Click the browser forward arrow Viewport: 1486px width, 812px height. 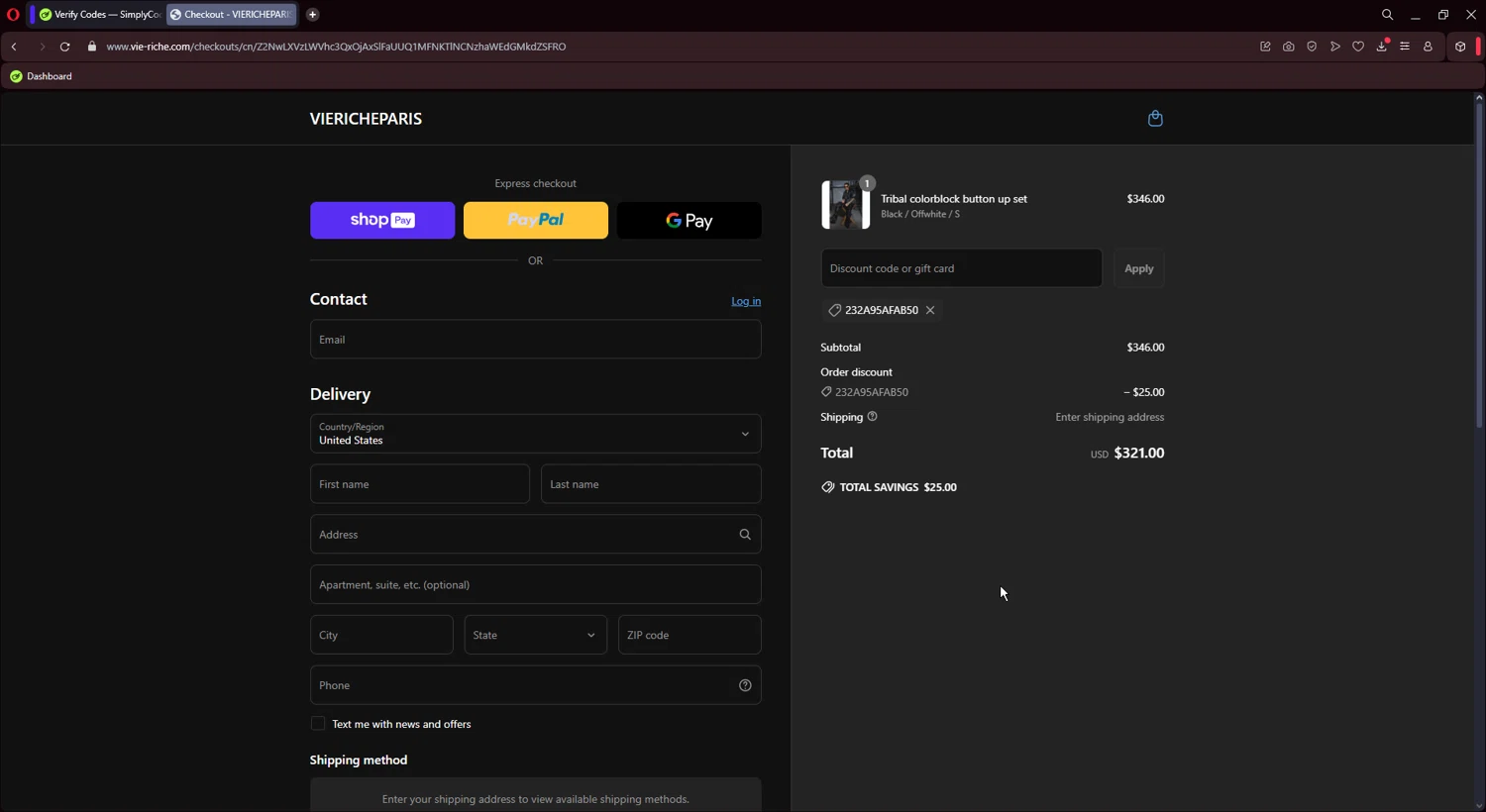click(42, 47)
